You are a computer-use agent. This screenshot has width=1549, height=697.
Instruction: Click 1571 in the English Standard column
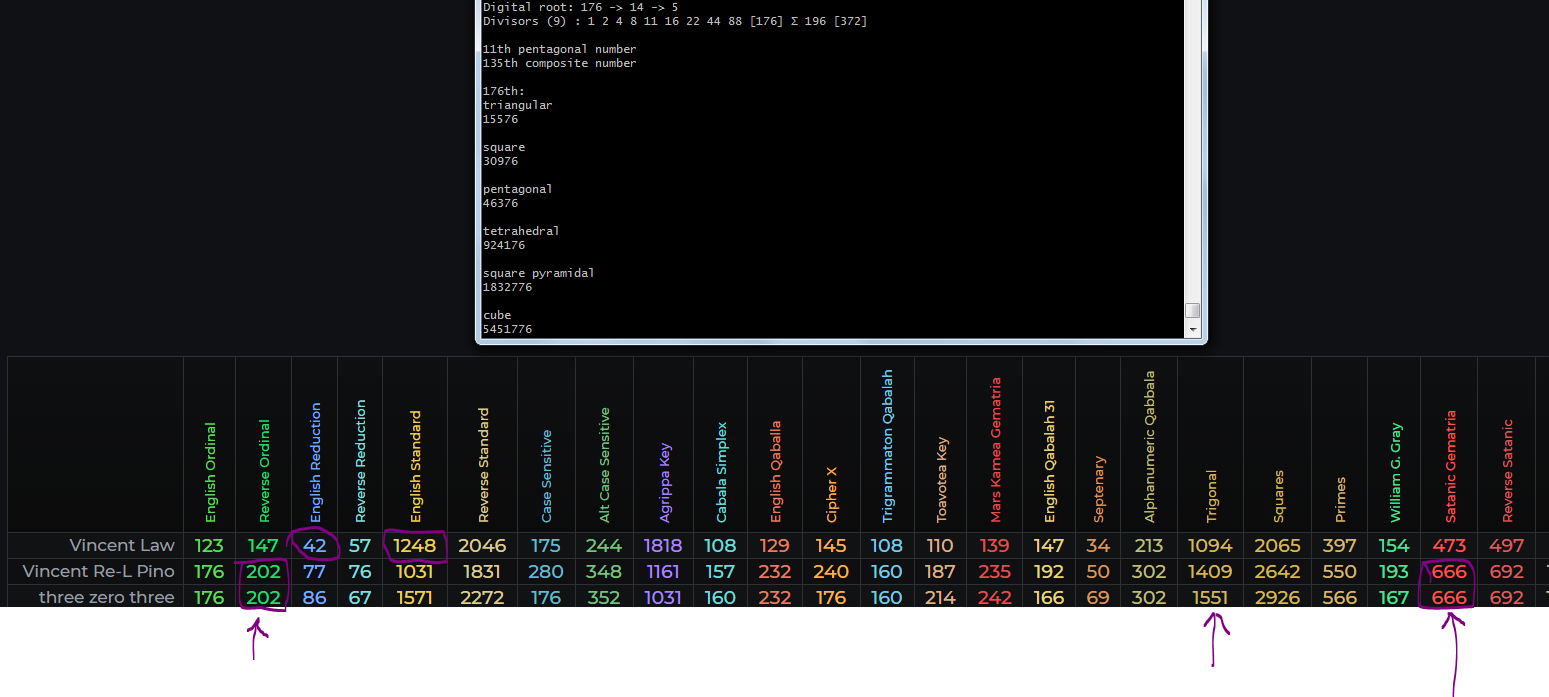(x=415, y=598)
